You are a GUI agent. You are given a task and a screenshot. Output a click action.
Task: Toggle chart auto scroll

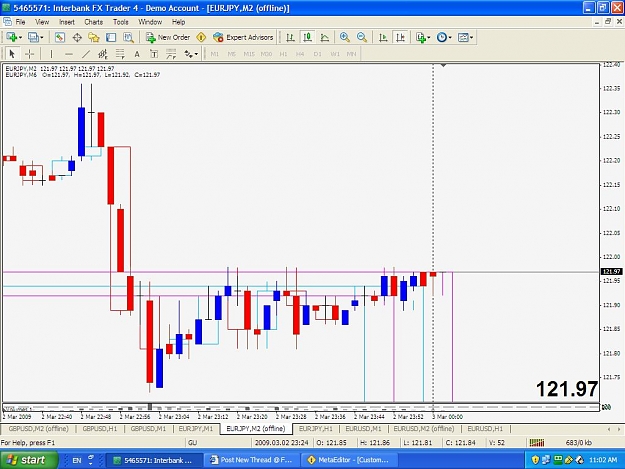pos(383,37)
